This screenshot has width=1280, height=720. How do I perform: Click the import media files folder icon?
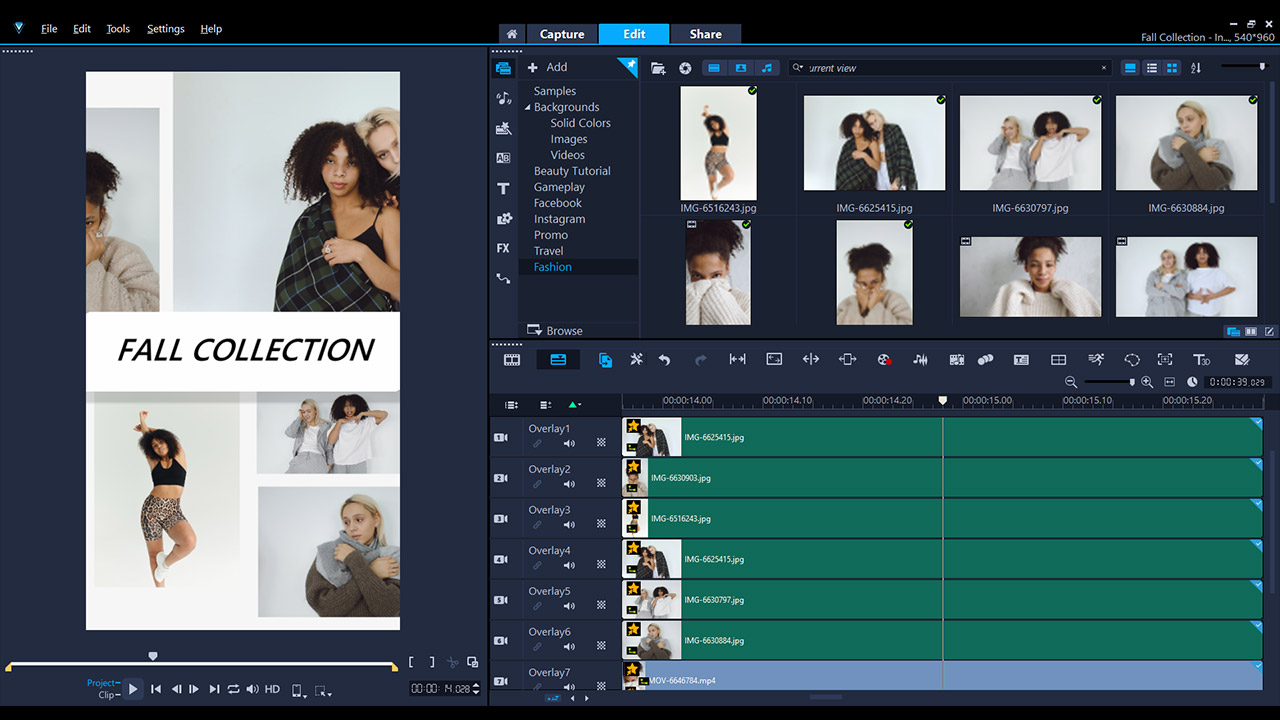[x=658, y=68]
